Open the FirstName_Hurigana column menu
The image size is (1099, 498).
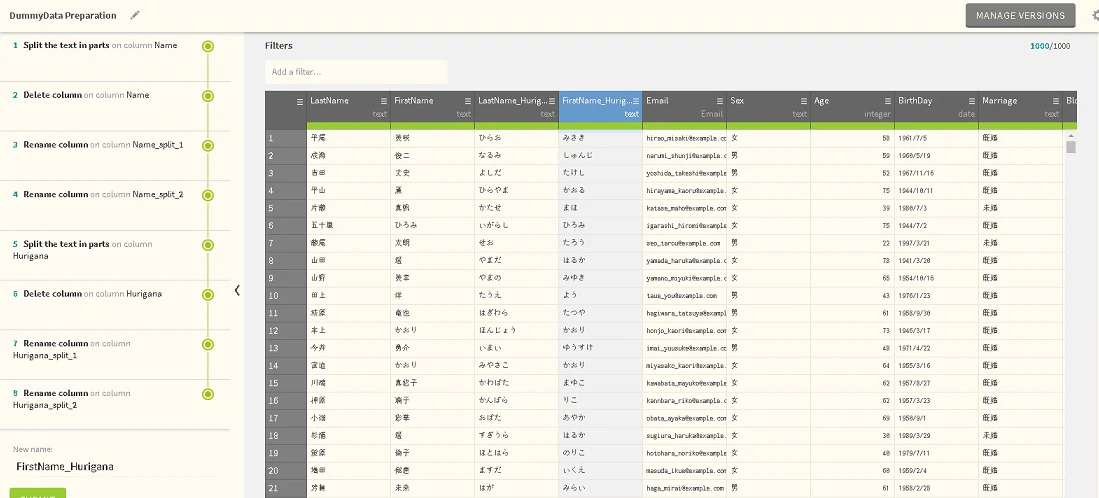[636, 101]
